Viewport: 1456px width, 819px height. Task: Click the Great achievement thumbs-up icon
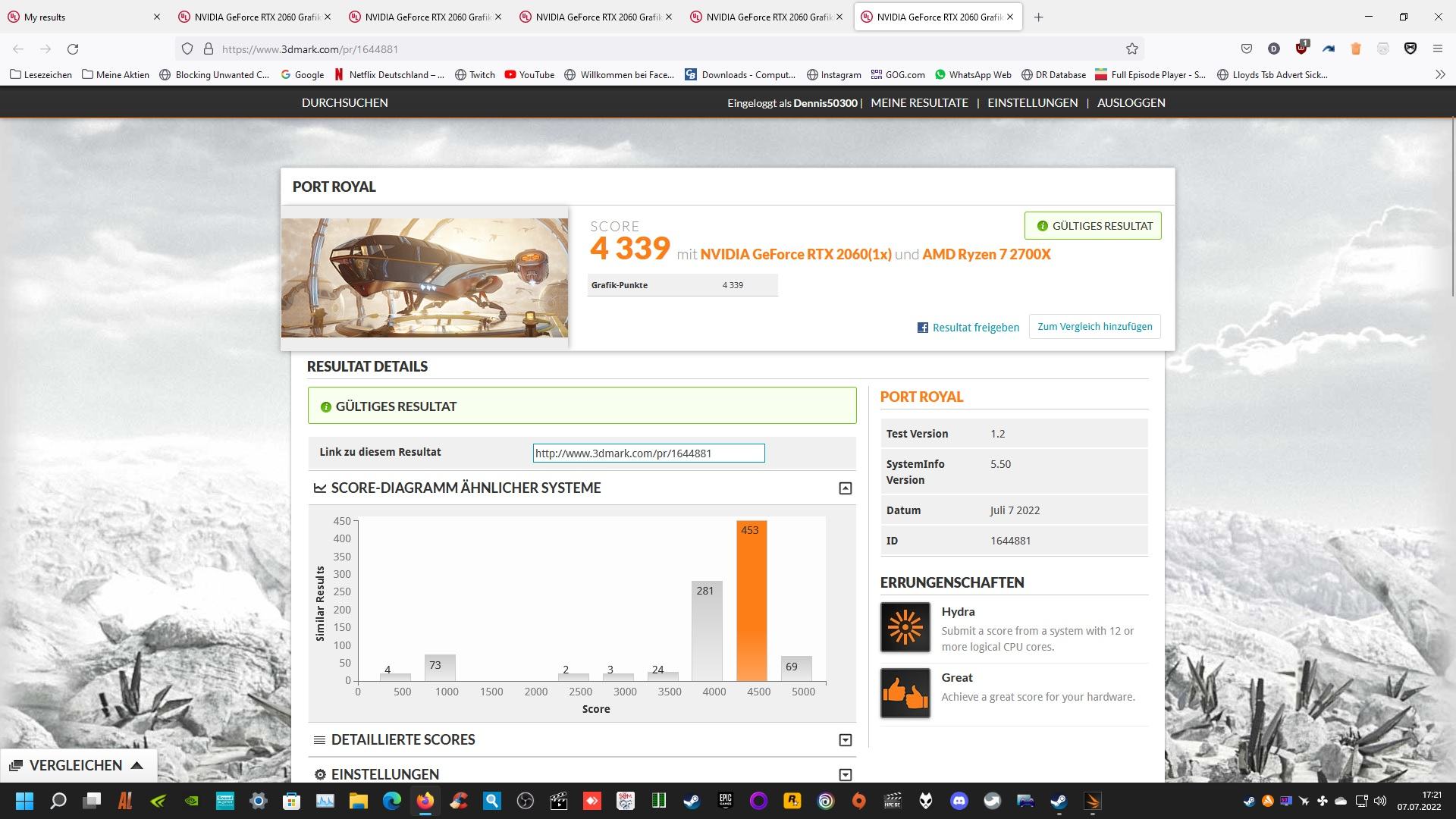905,693
